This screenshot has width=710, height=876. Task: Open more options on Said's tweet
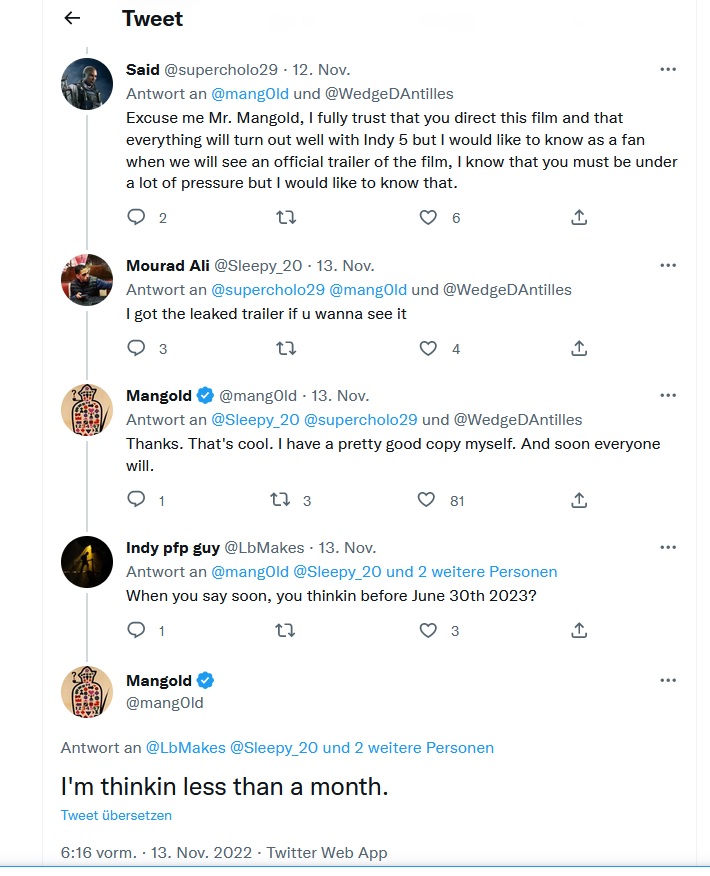[x=668, y=69]
